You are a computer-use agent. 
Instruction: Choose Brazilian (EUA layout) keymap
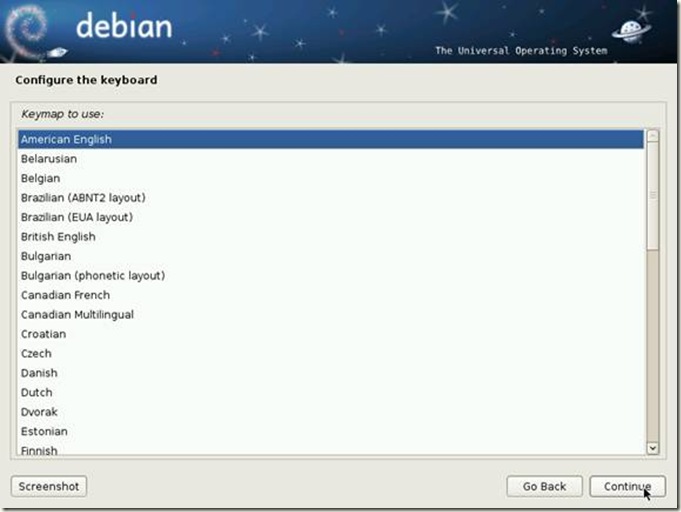coord(331,217)
